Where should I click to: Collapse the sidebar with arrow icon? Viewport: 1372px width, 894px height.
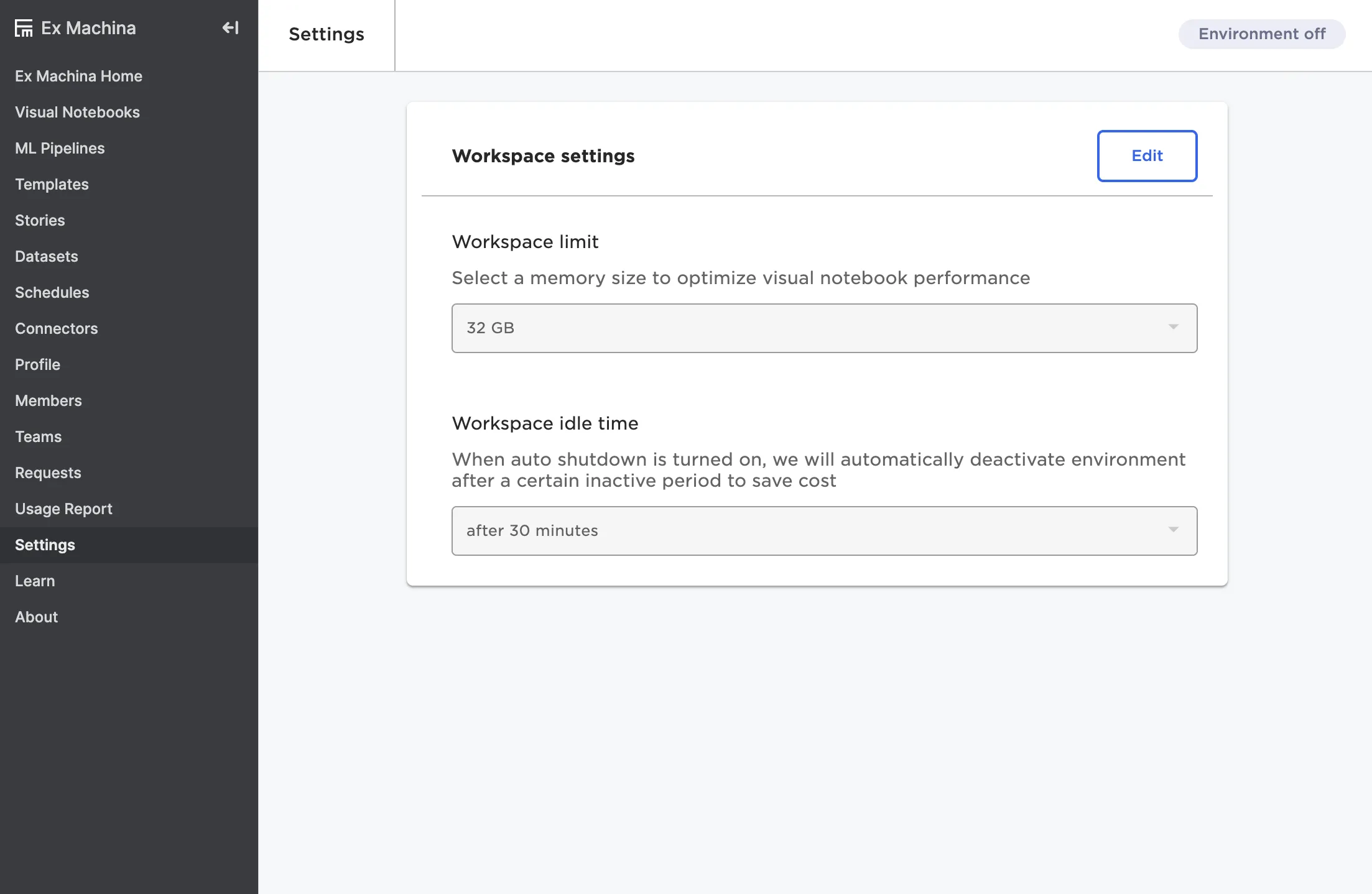point(230,28)
